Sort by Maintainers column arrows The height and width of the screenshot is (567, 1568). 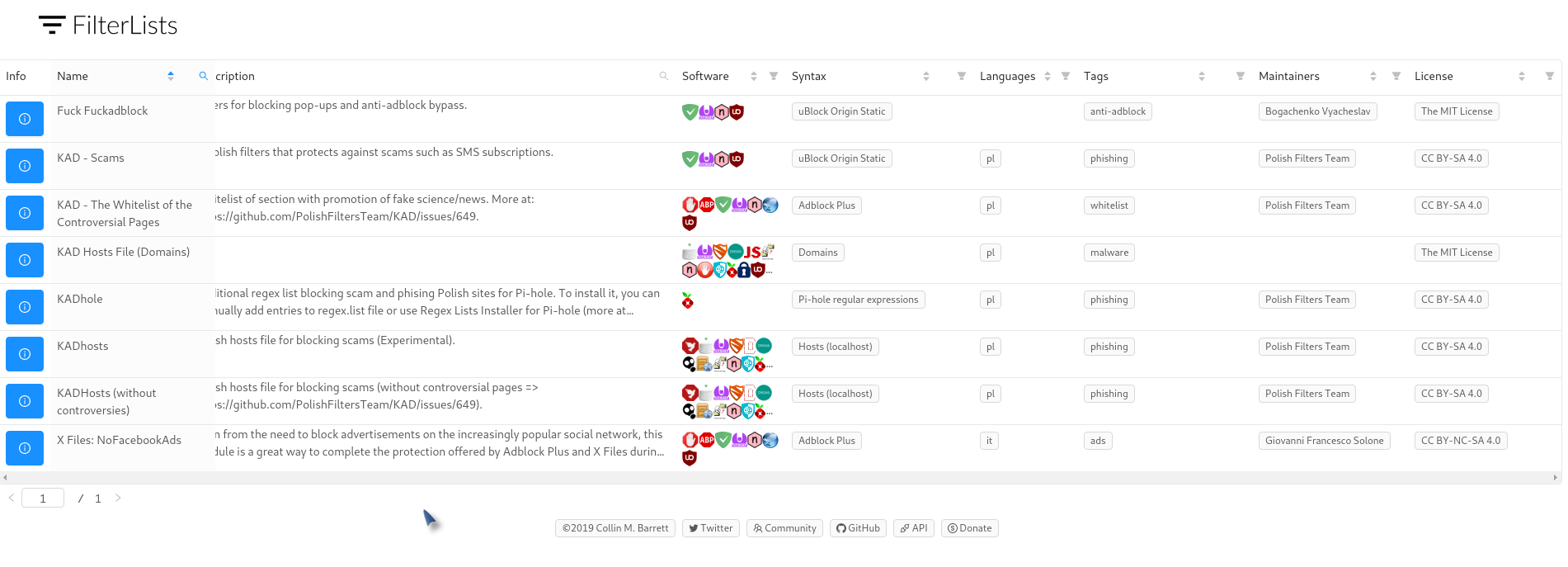[1373, 76]
